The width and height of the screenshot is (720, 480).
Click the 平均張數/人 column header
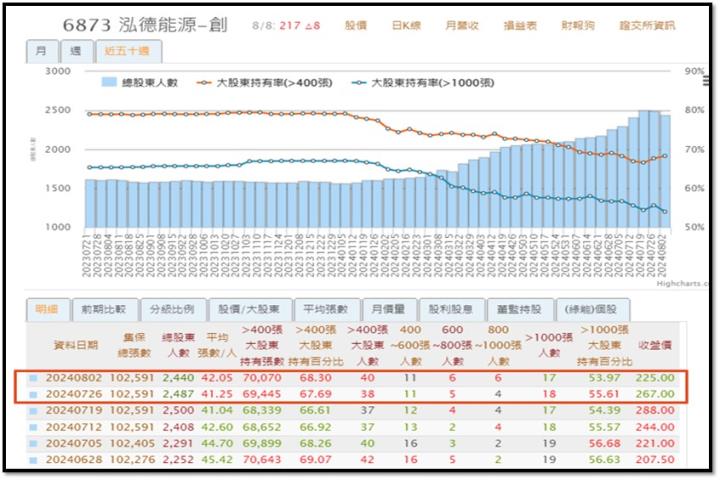pyautogui.click(x=217, y=345)
